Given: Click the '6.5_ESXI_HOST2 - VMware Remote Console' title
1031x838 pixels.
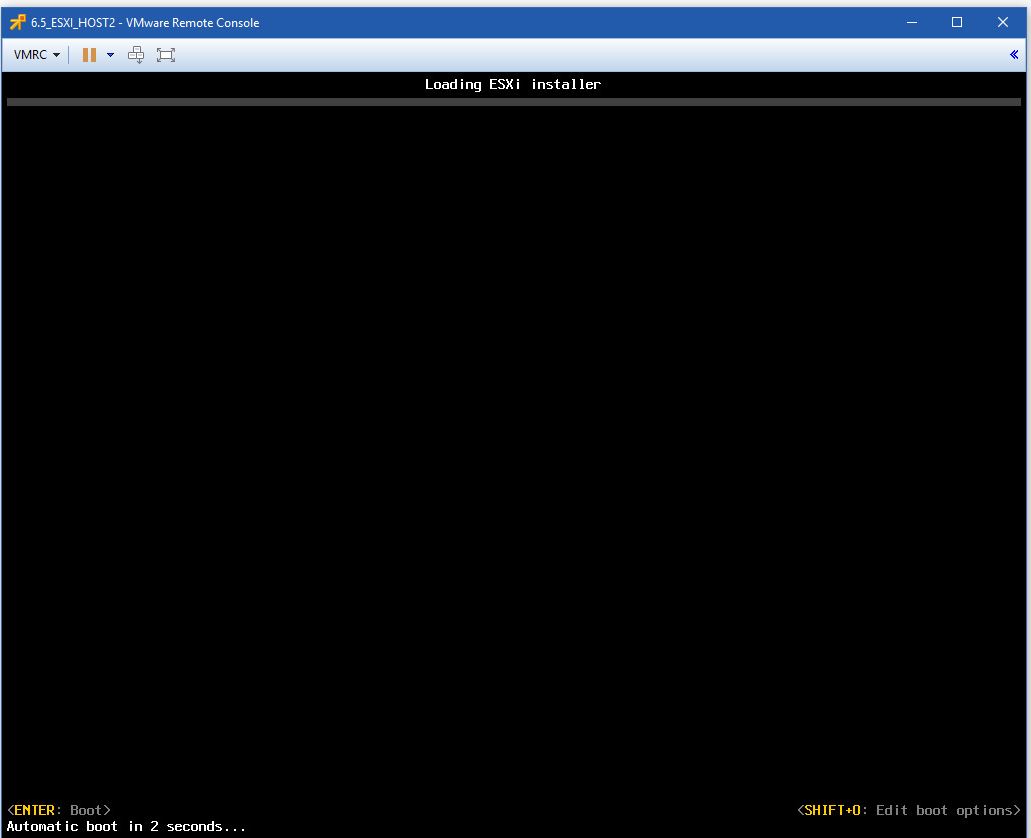Looking at the screenshot, I should pyautogui.click(x=145, y=22).
